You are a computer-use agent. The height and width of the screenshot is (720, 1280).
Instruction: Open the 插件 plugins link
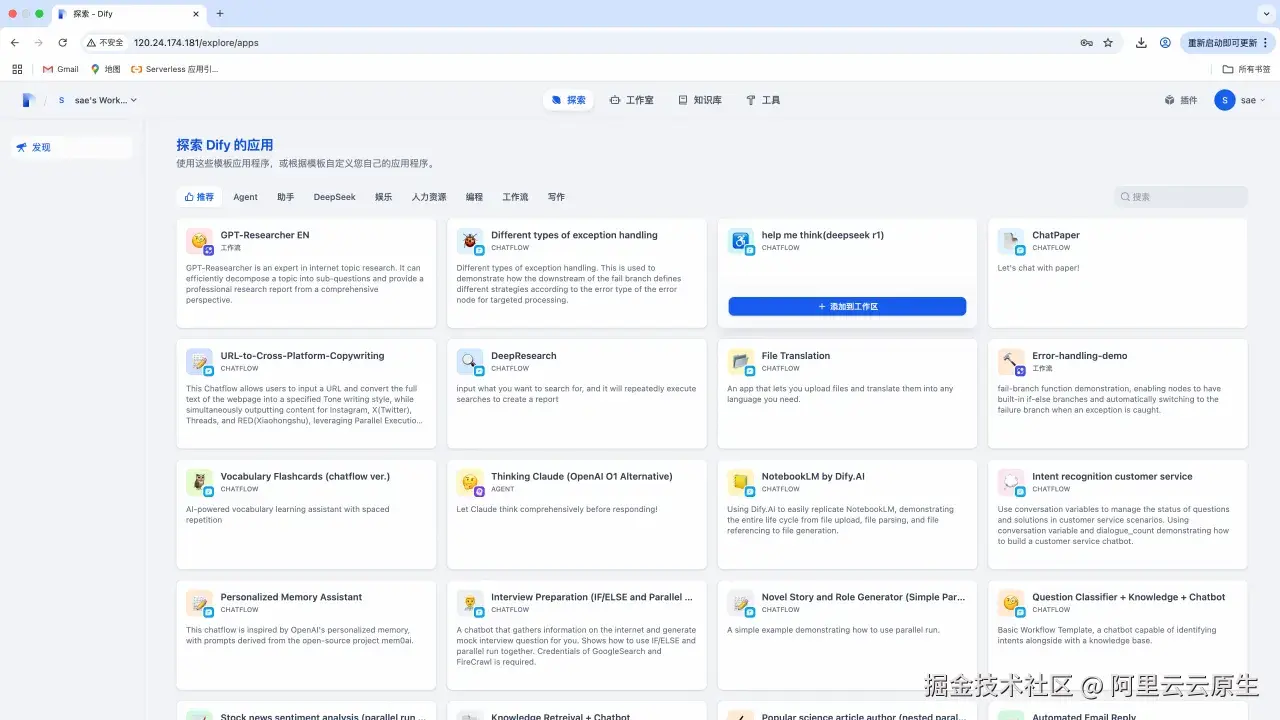tap(1180, 100)
